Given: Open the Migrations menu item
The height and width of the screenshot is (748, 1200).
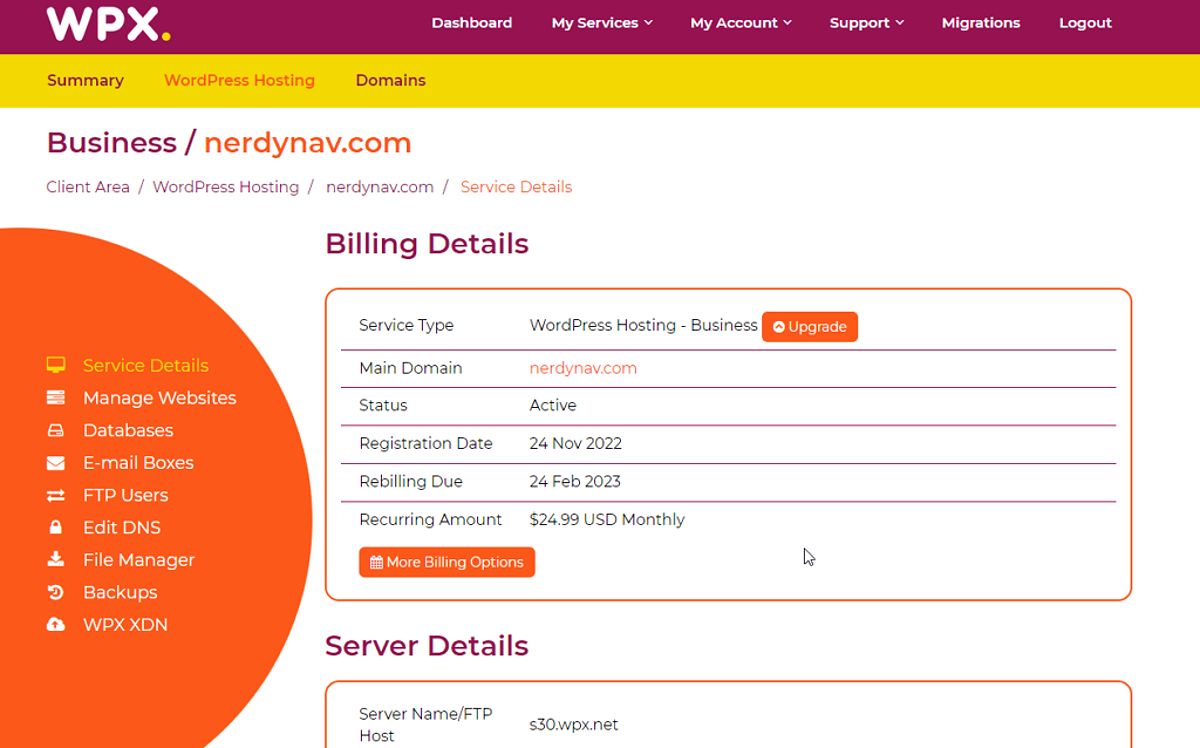Looking at the screenshot, I should (980, 23).
